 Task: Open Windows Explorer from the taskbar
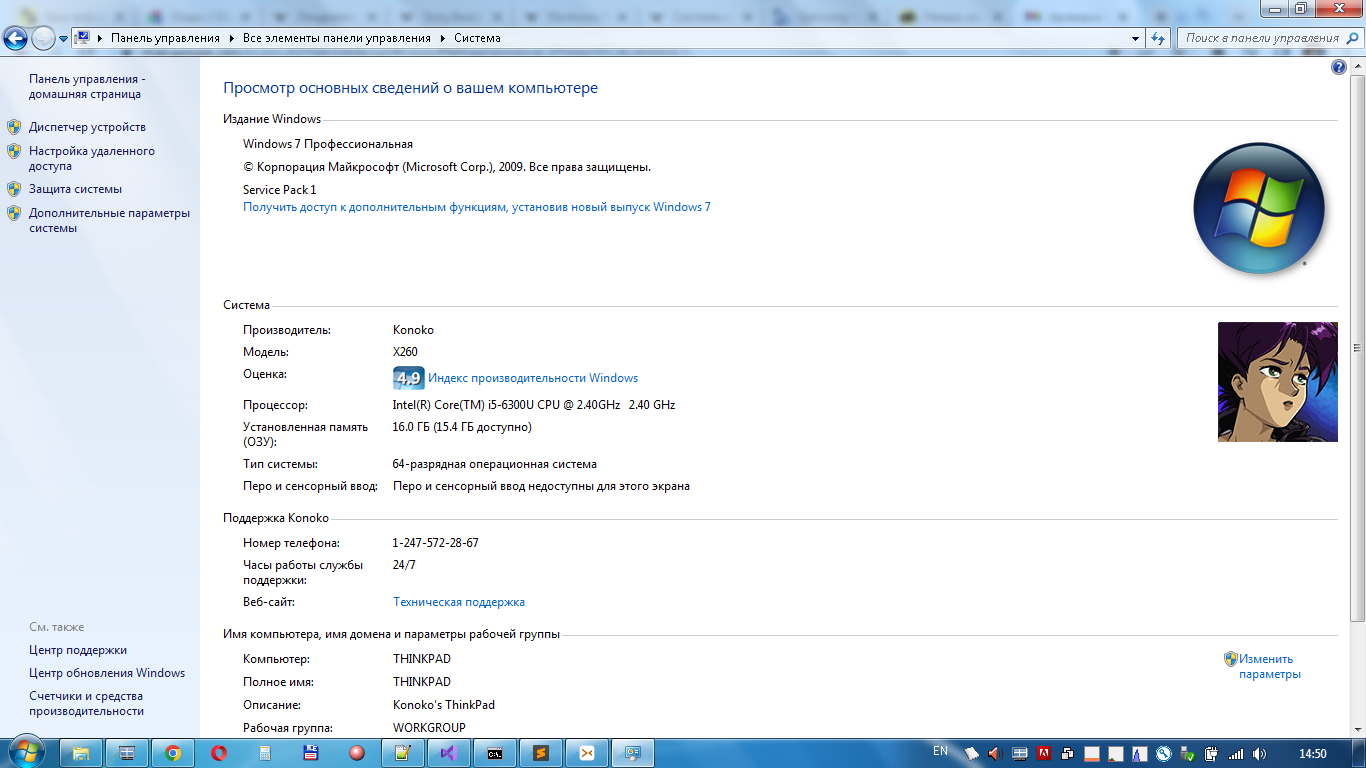[x=81, y=753]
